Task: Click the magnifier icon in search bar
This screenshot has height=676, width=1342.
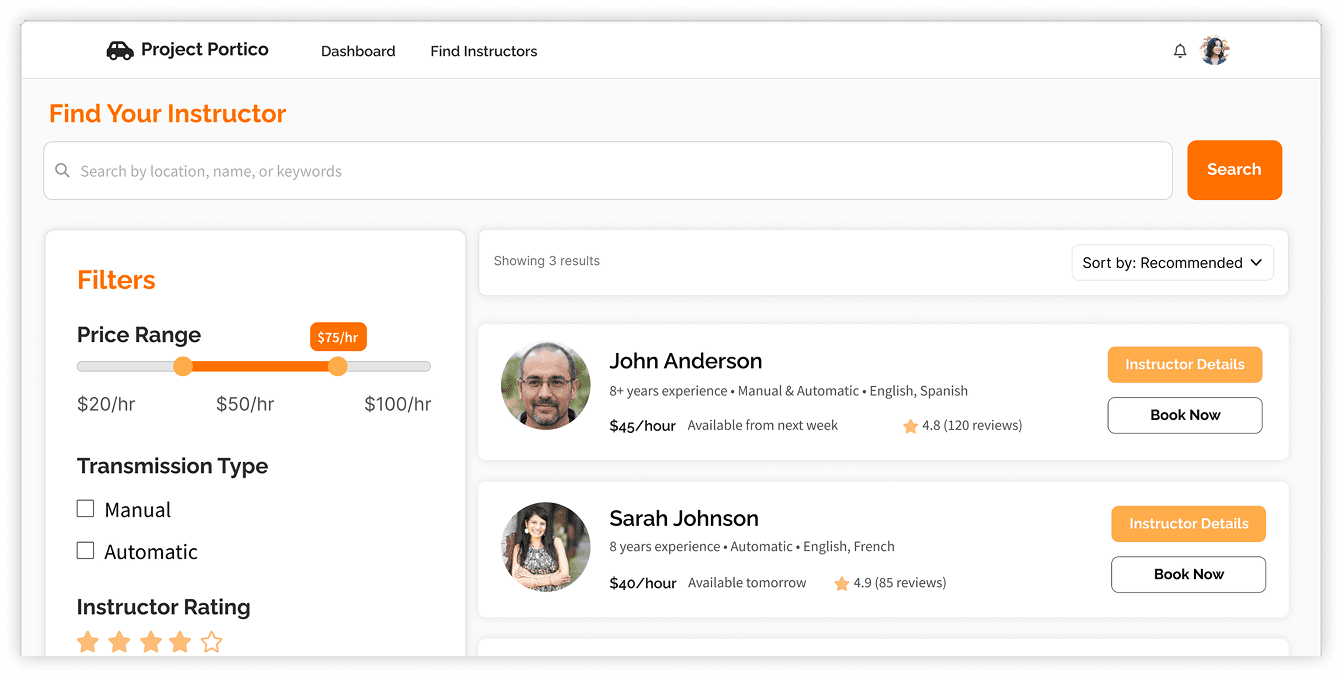Action: coord(62,171)
